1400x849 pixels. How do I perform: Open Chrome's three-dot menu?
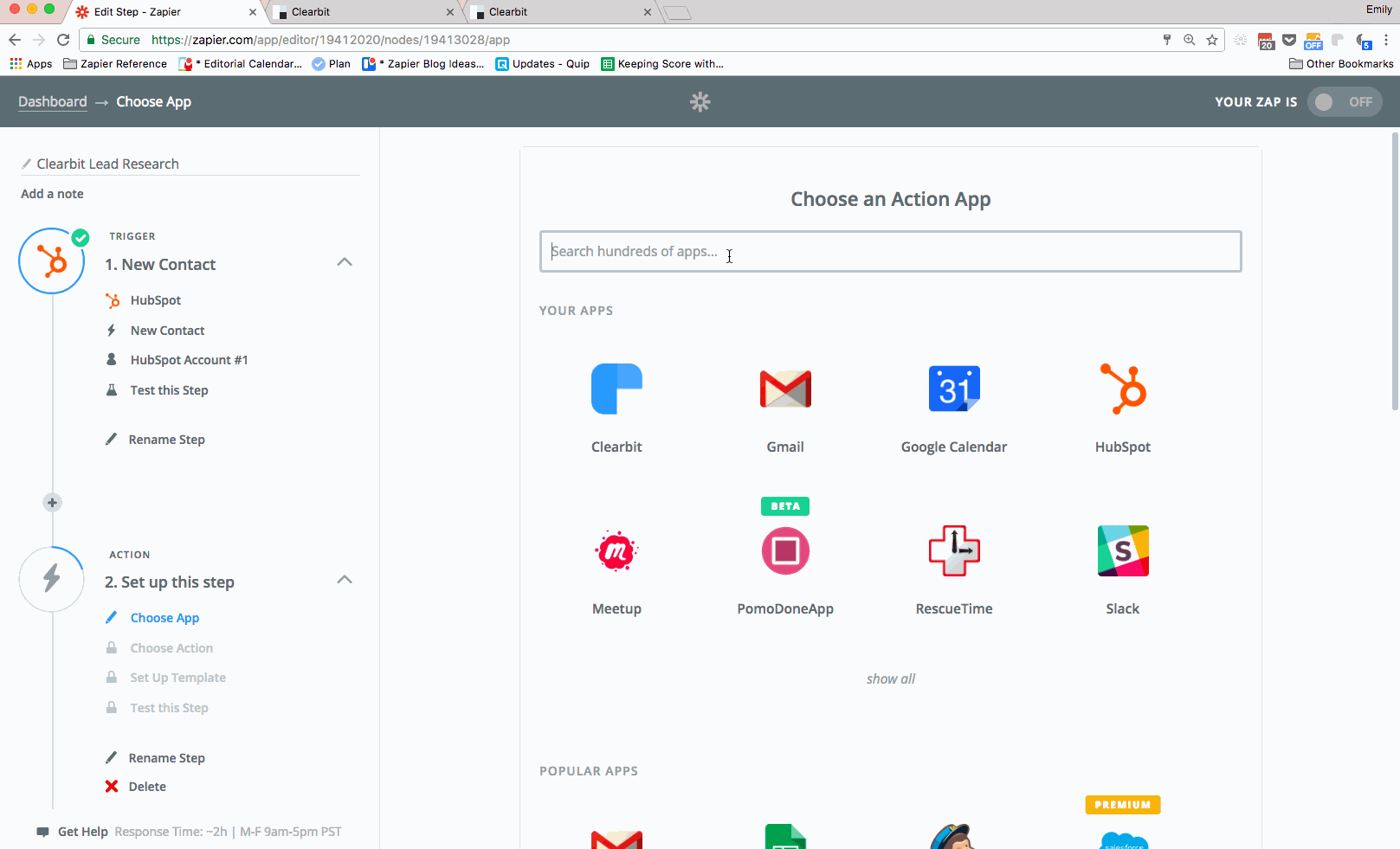(x=1386, y=40)
